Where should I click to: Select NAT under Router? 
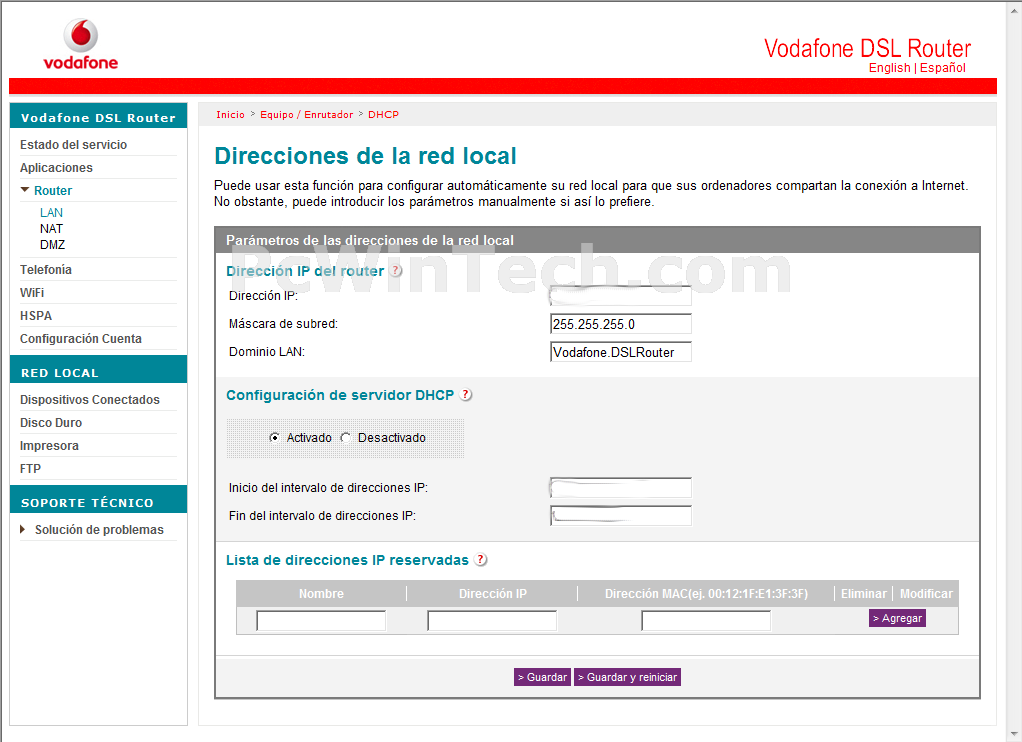tap(51, 229)
